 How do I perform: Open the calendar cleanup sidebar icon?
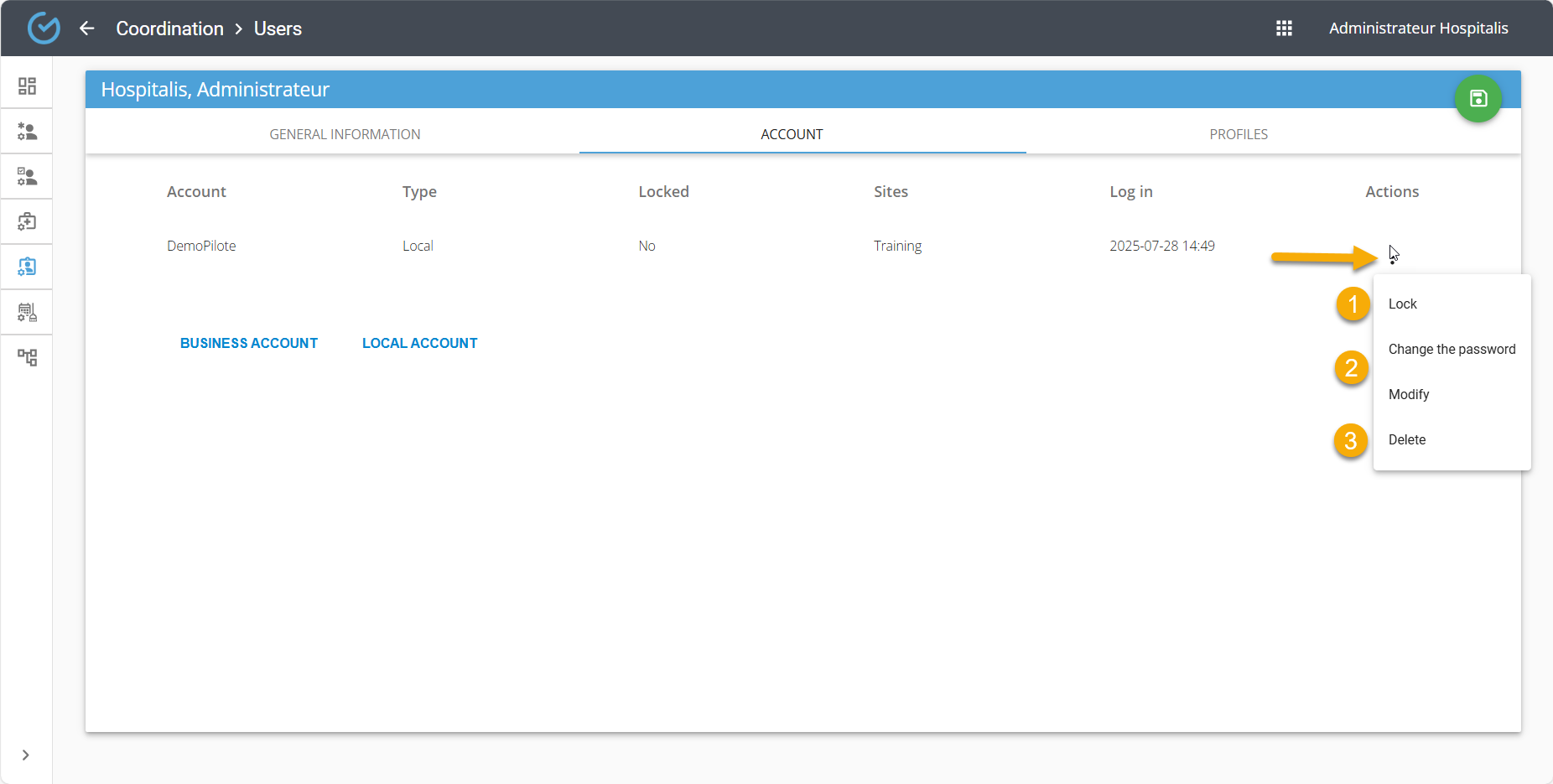pos(27,313)
